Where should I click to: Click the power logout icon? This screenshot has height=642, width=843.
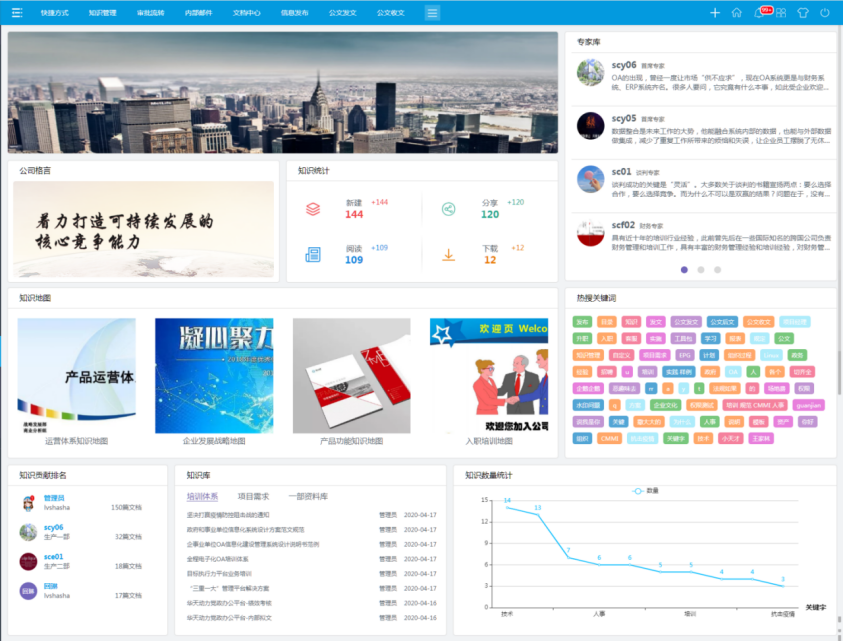(x=825, y=13)
